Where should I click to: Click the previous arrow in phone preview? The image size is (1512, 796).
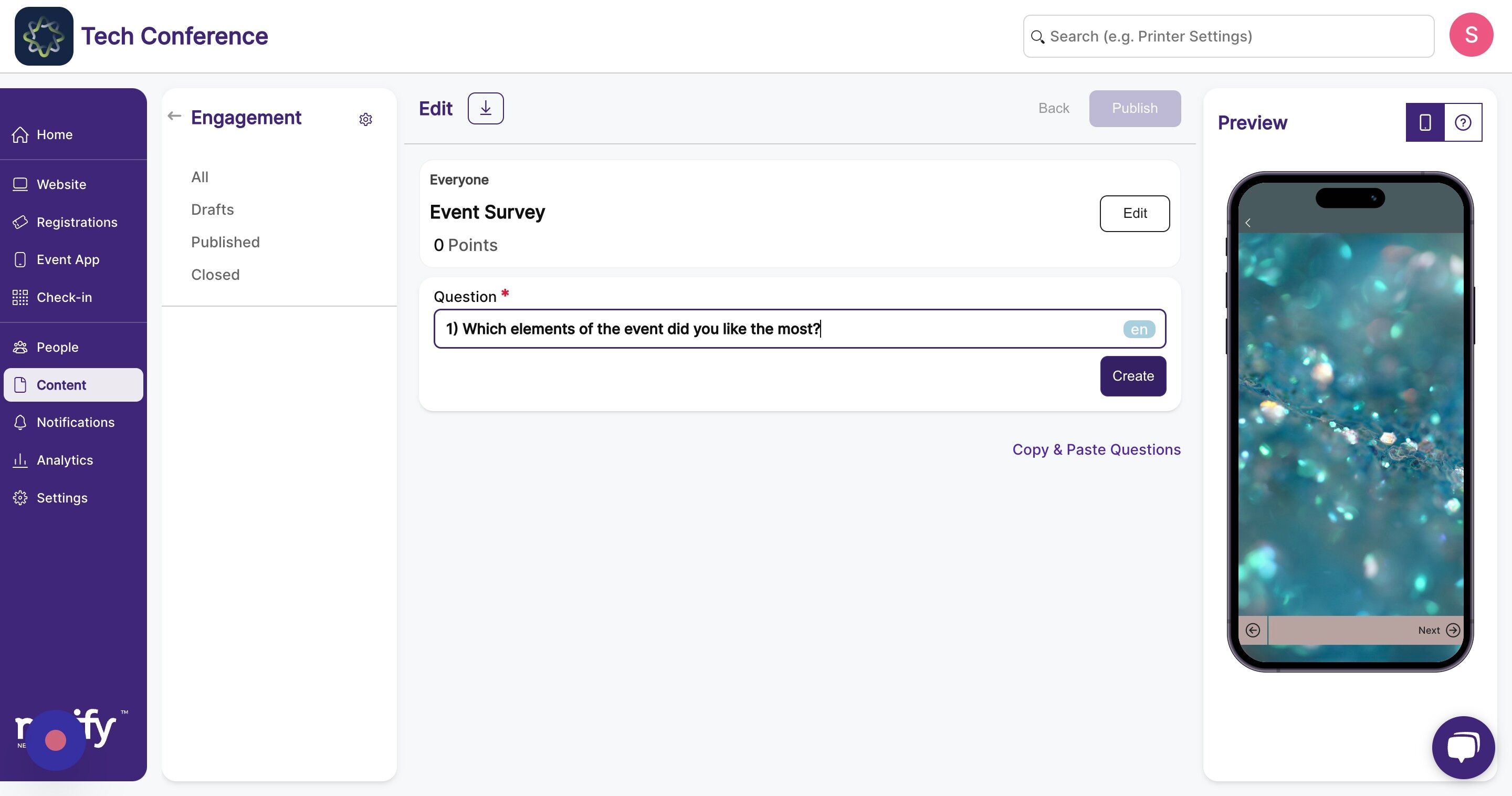(1253, 630)
